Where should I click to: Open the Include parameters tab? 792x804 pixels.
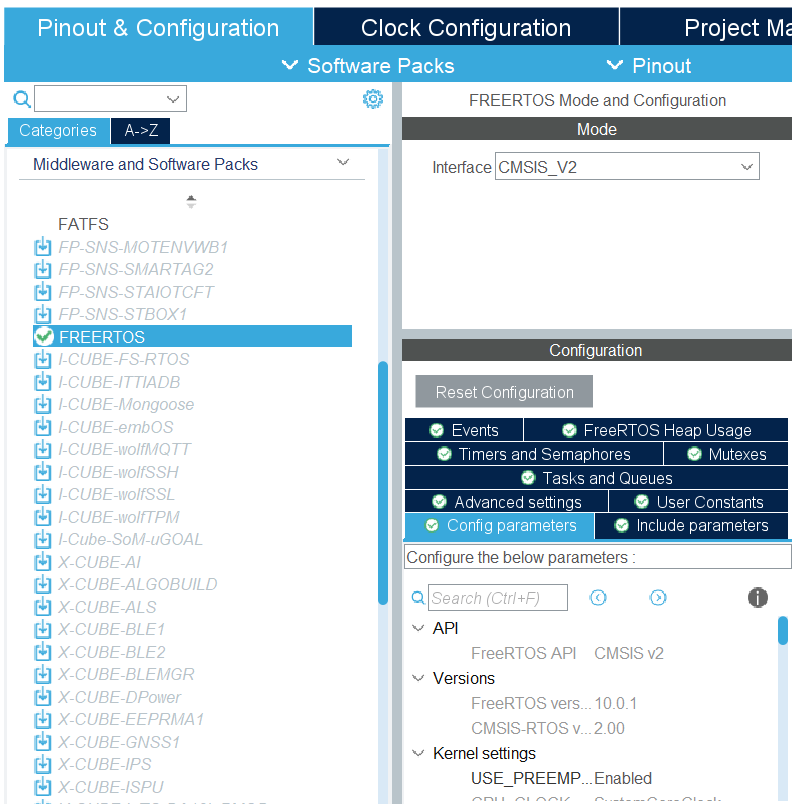coord(692,526)
